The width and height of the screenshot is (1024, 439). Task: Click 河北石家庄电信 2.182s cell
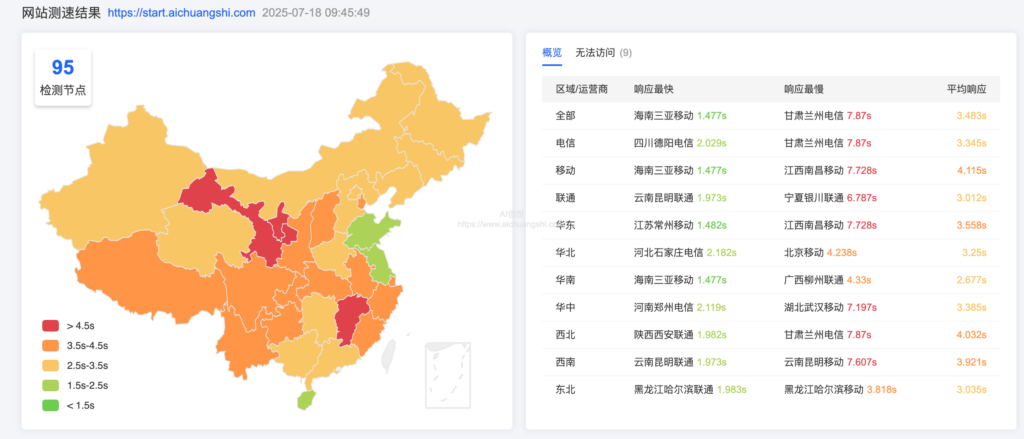[x=685, y=253]
